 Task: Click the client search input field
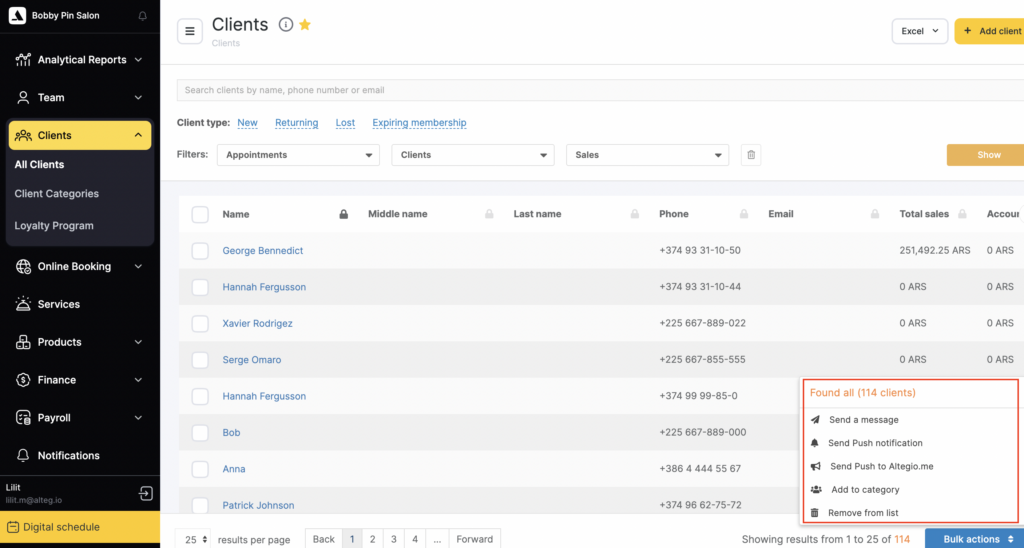click(x=600, y=90)
